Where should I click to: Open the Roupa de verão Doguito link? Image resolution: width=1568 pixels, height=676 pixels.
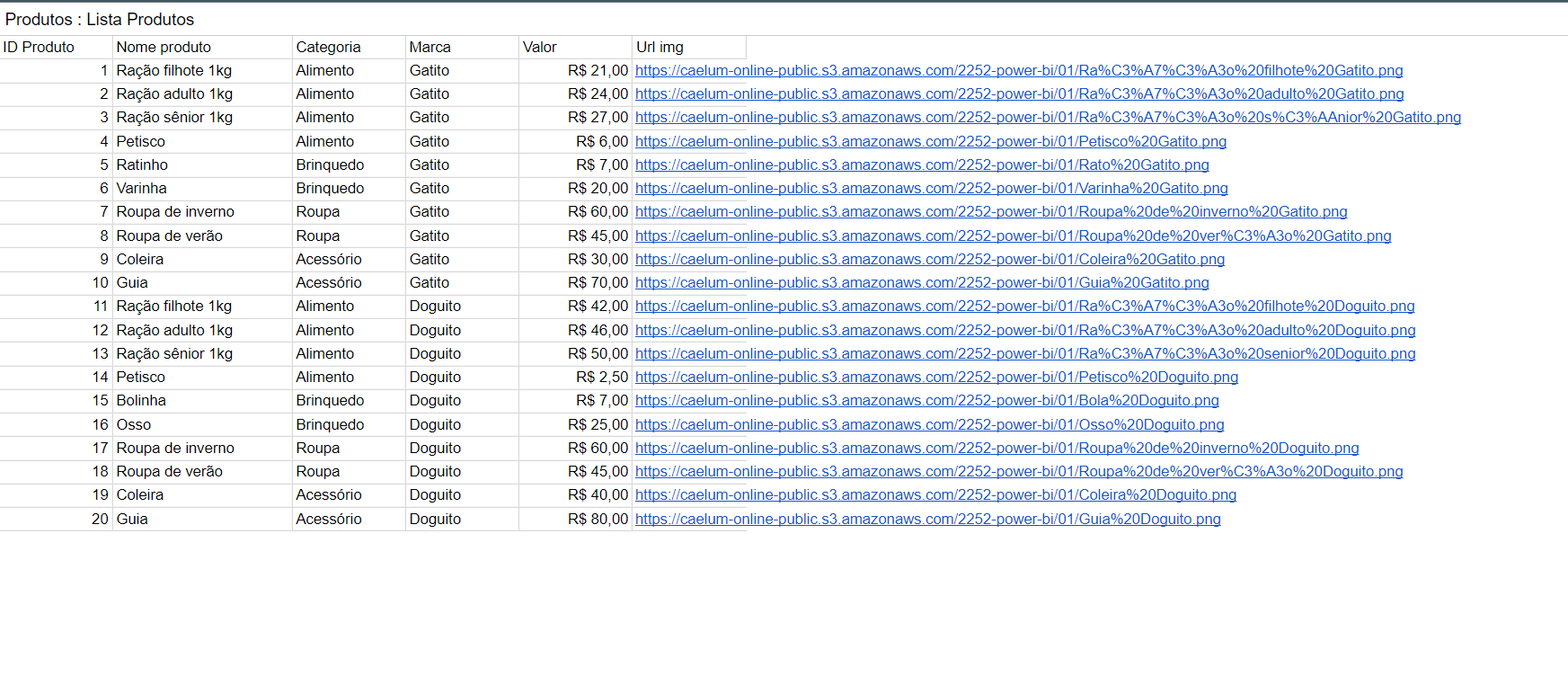coord(1019,471)
